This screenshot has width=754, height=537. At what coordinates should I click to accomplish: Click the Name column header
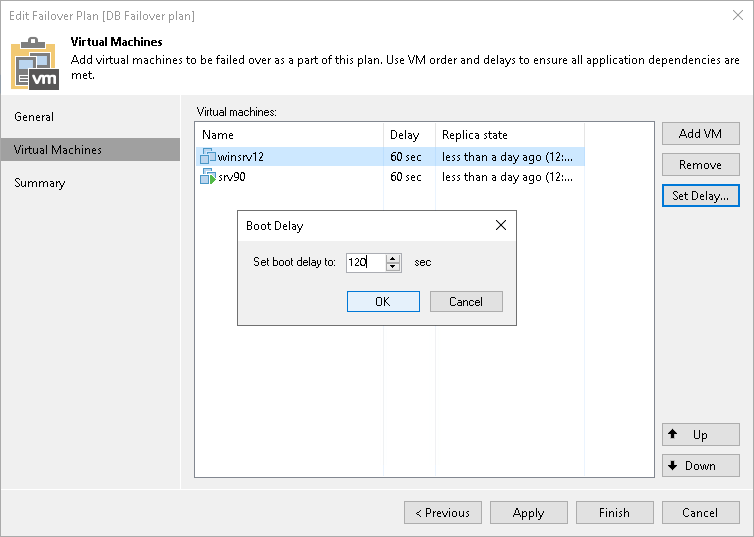click(290, 134)
